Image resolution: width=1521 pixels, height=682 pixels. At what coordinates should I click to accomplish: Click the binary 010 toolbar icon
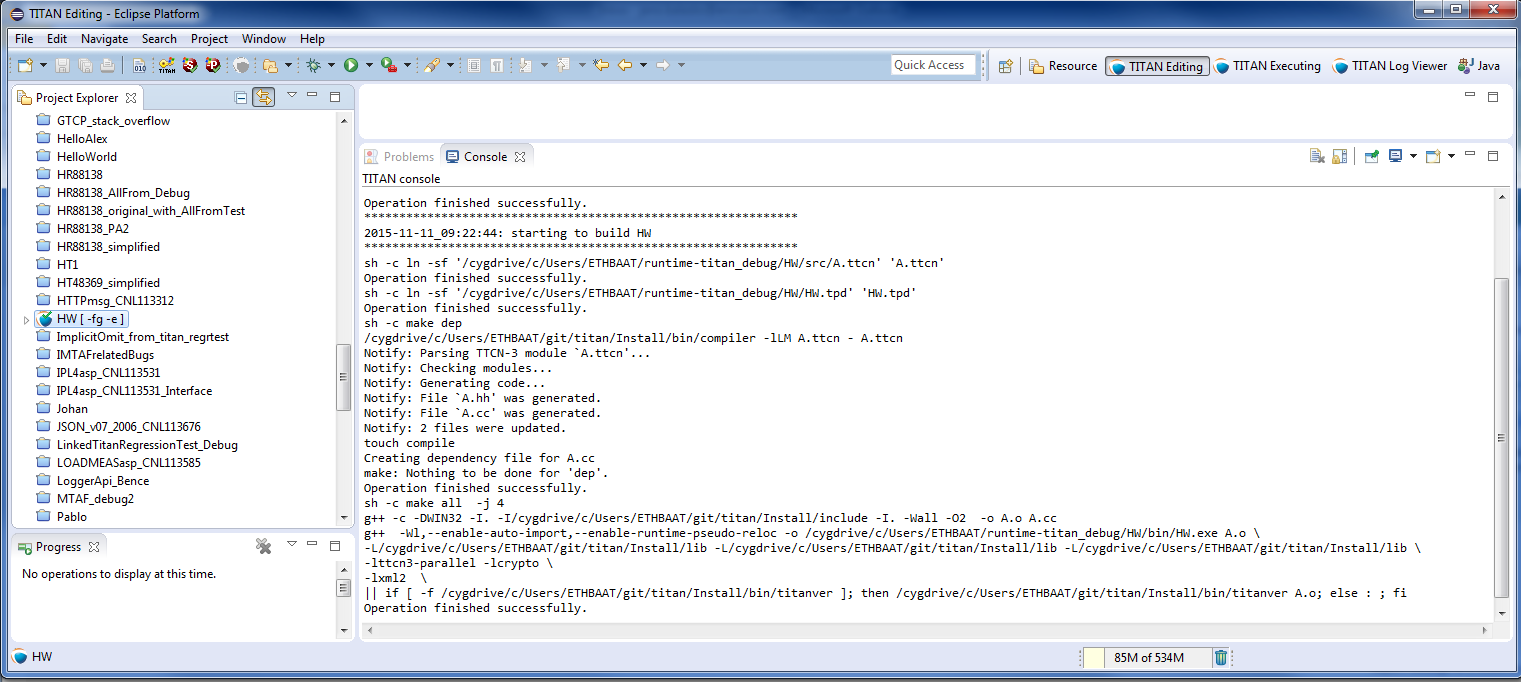(139, 65)
